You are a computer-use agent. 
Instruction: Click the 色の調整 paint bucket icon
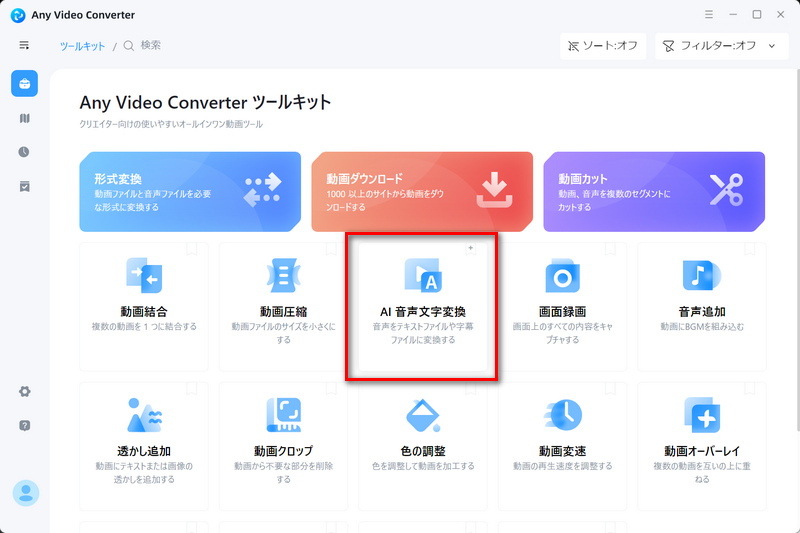423,415
